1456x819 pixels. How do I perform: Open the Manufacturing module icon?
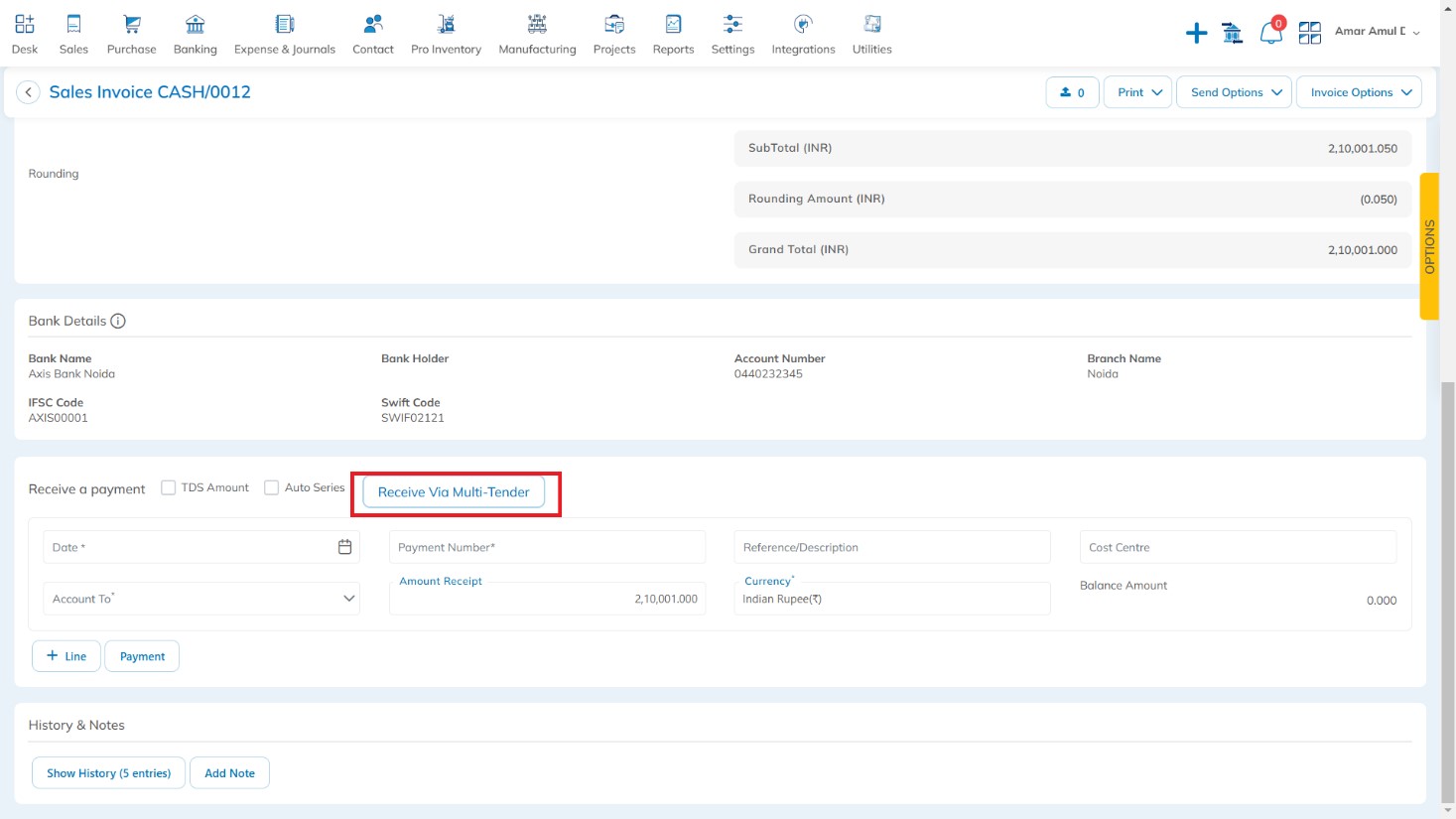point(537,24)
